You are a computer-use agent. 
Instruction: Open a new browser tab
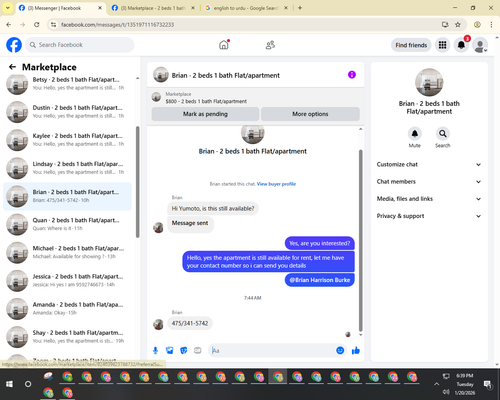click(300, 8)
